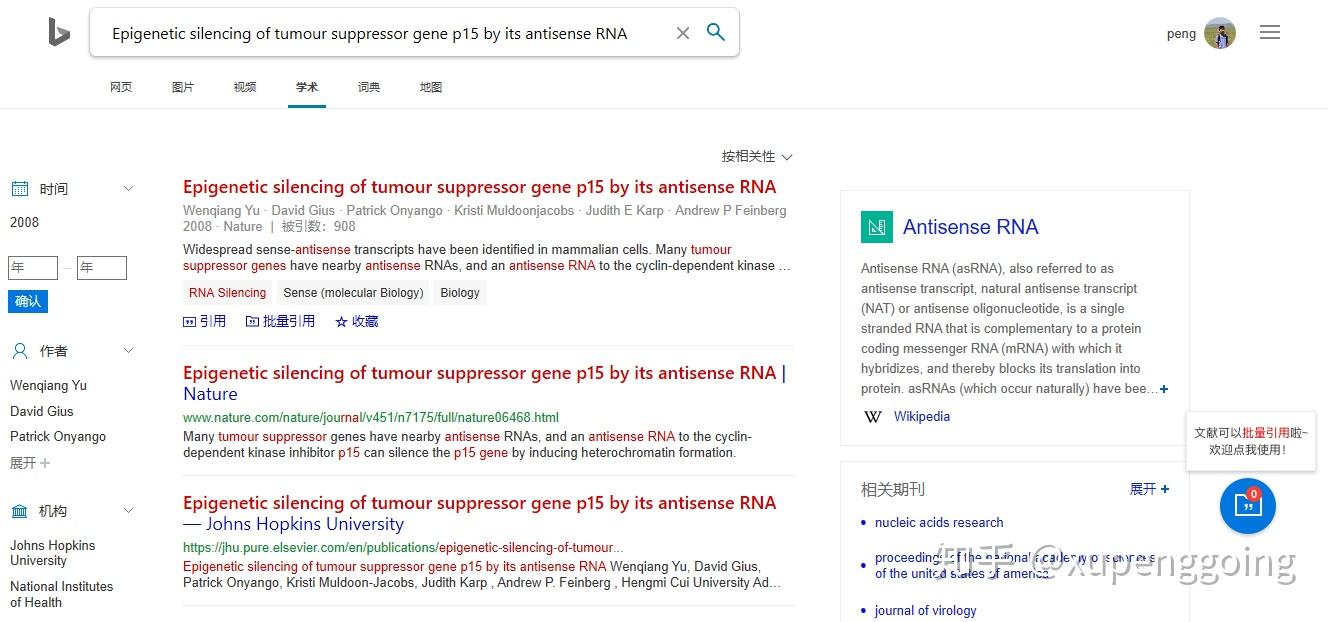Expand 相关期刊 list with 展开 +
1328x622 pixels.
(x=1149, y=489)
